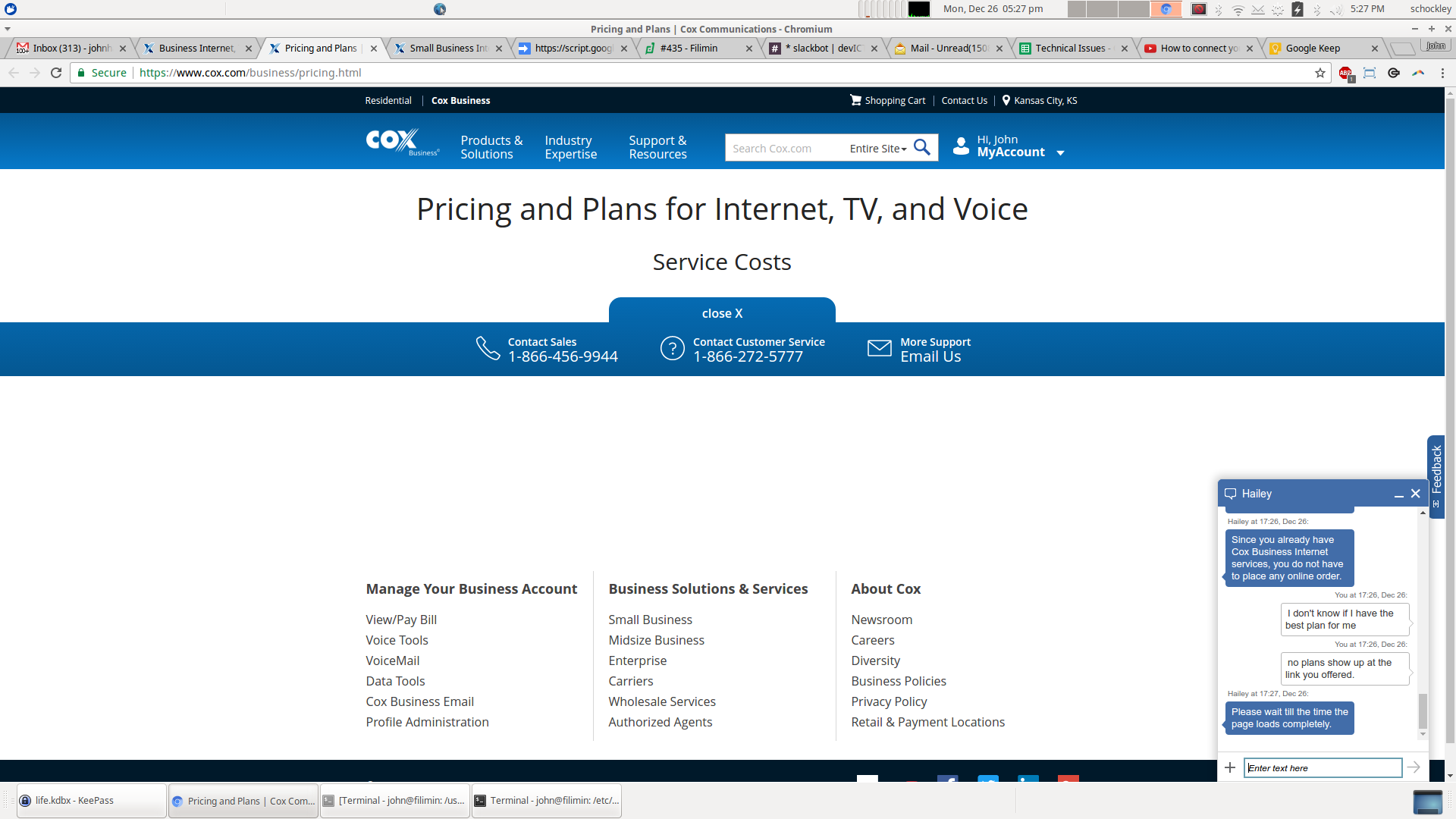Image resolution: width=1456 pixels, height=819 pixels.
Task: Click the Email Us link
Action: pyautogui.click(x=930, y=356)
